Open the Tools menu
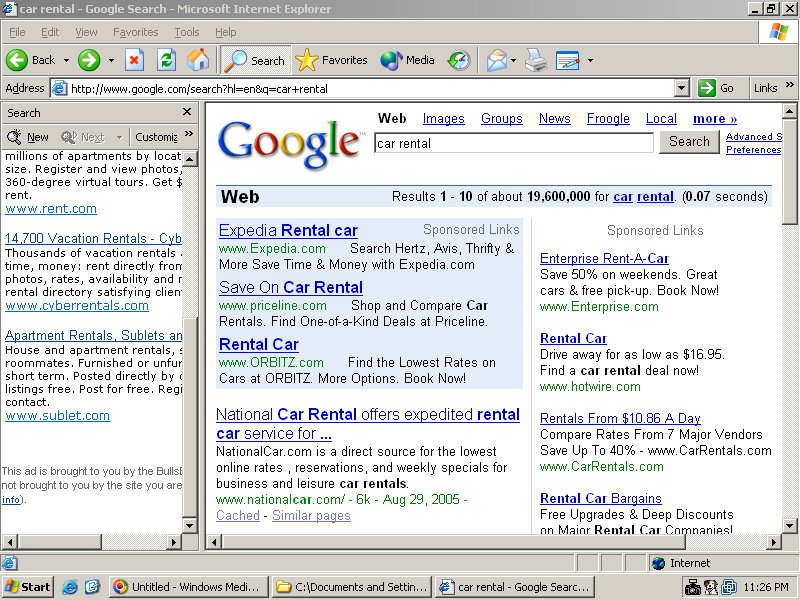This screenshot has height=600, width=800. click(x=187, y=32)
